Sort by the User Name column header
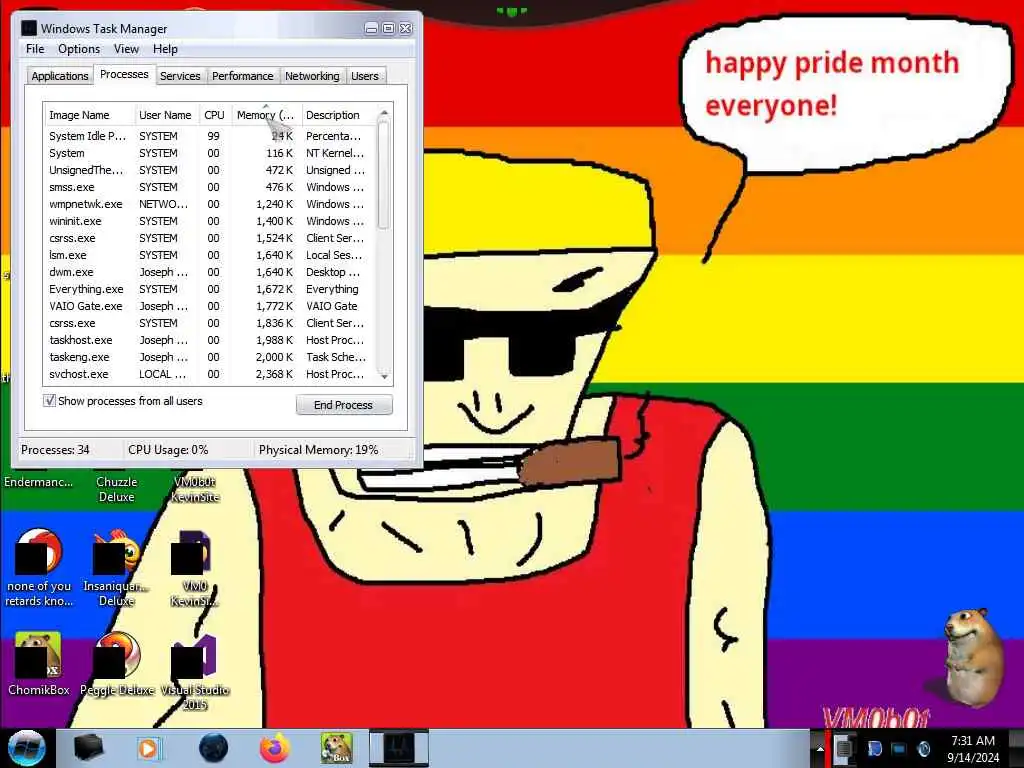This screenshot has width=1024, height=768. tap(166, 115)
